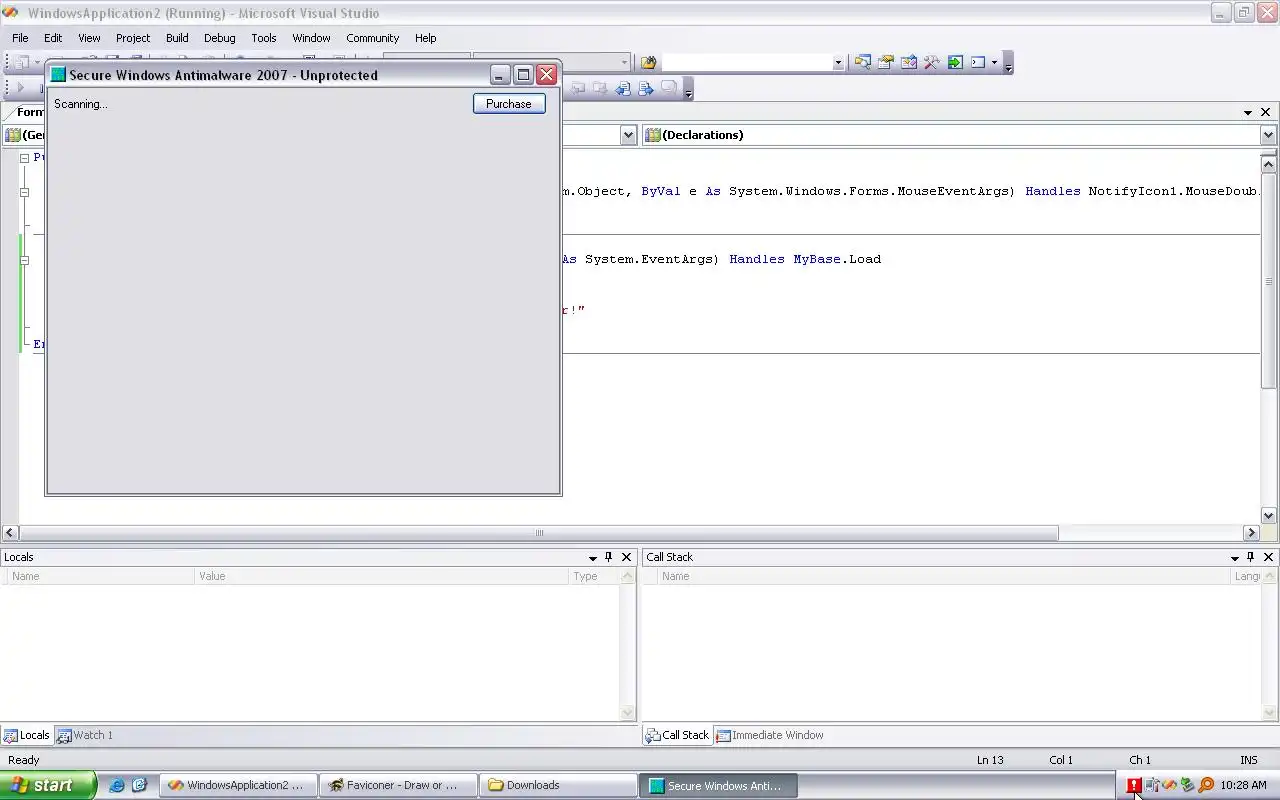This screenshot has height=800, width=1280.
Task: Switch to the Locals tab
Action: click(x=27, y=735)
